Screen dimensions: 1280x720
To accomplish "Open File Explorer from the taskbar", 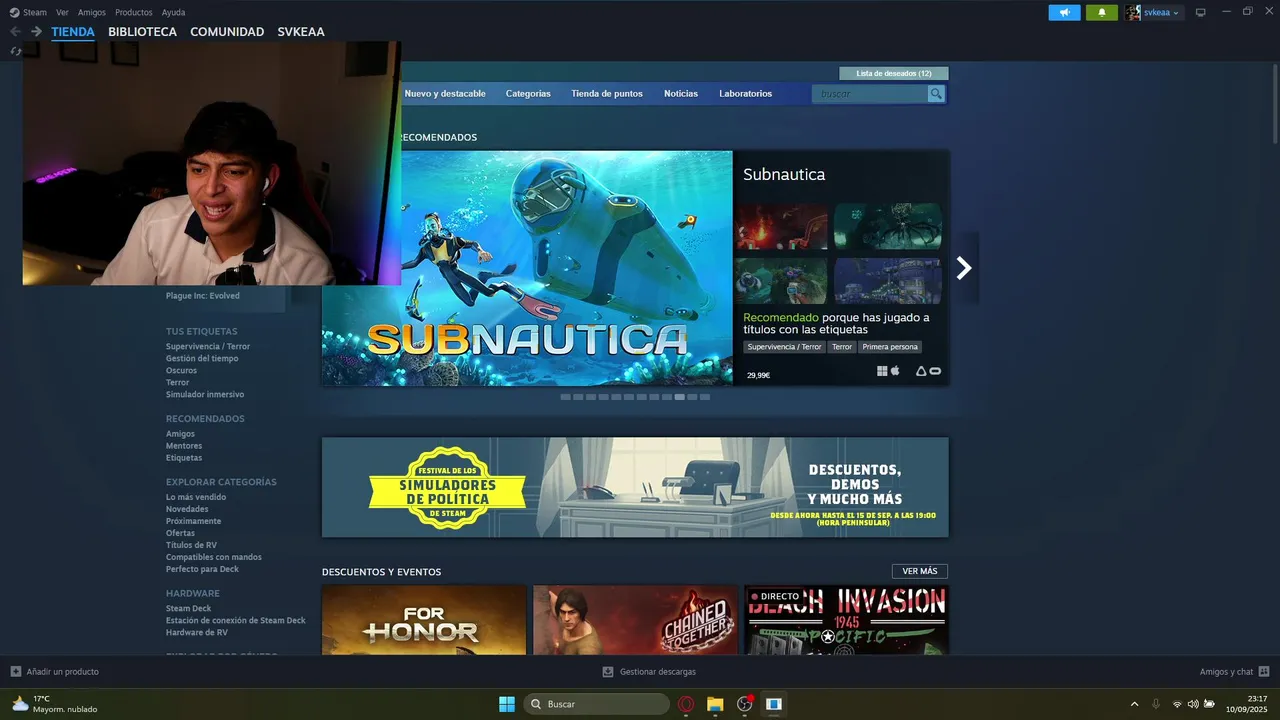I will pyautogui.click(x=715, y=704).
